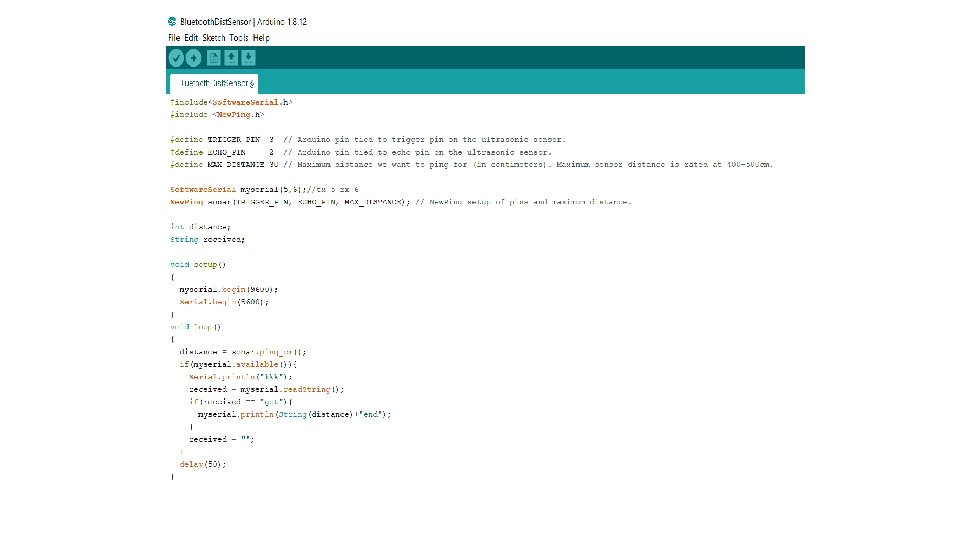The width and height of the screenshot is (960, 540).
Task: Open a sketch with the Open icon
Action: point(231,58)
